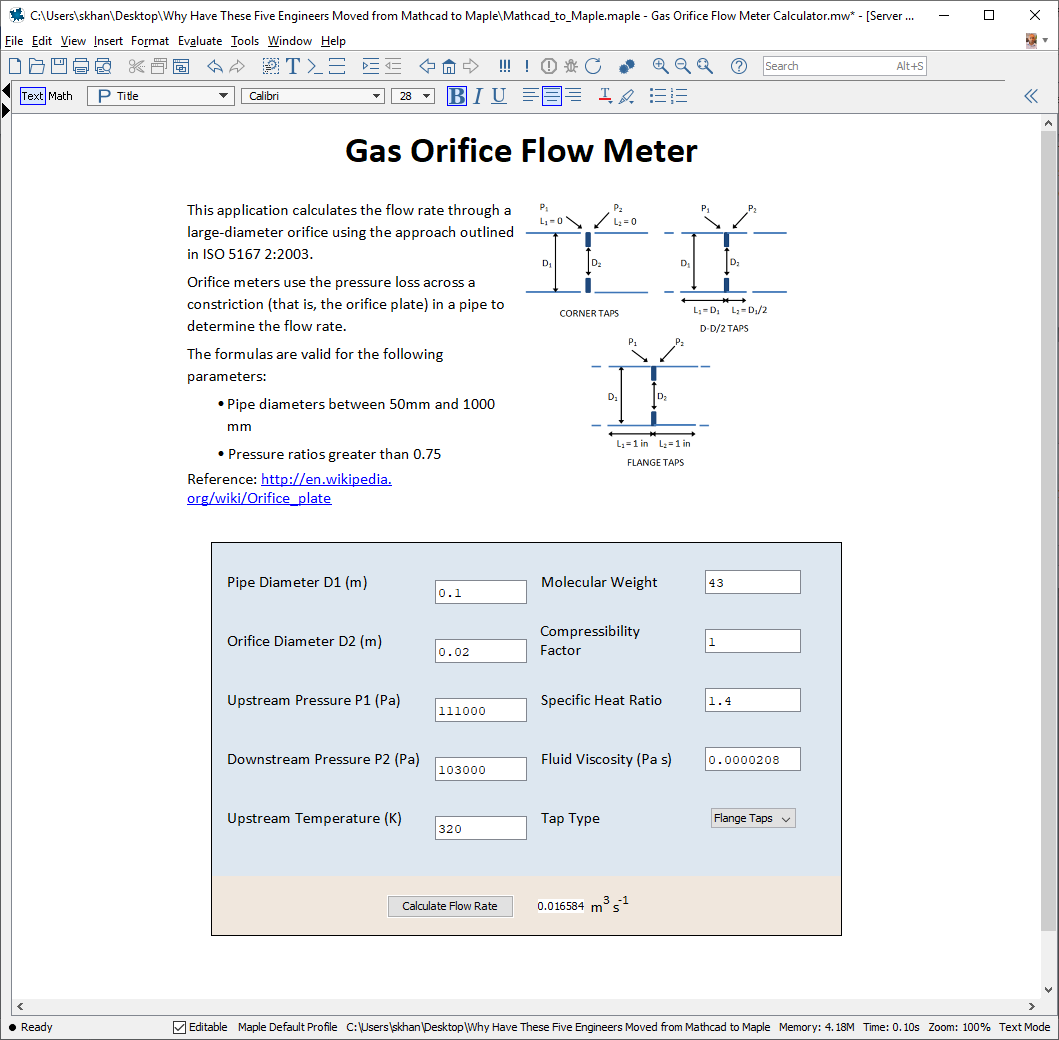Expand the Title paragraph style dropdown

tap(224, 96)
